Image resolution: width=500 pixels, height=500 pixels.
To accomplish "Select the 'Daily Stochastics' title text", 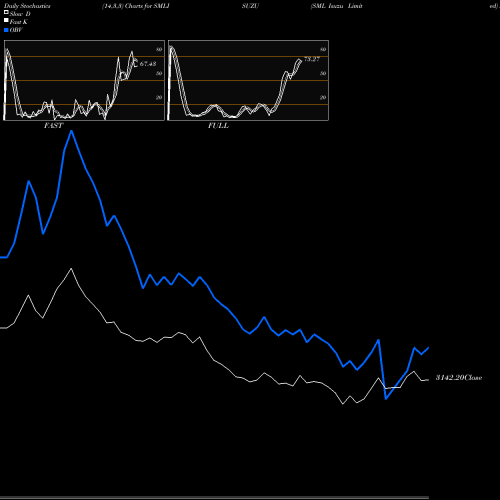I will click(x=27, y=6).
